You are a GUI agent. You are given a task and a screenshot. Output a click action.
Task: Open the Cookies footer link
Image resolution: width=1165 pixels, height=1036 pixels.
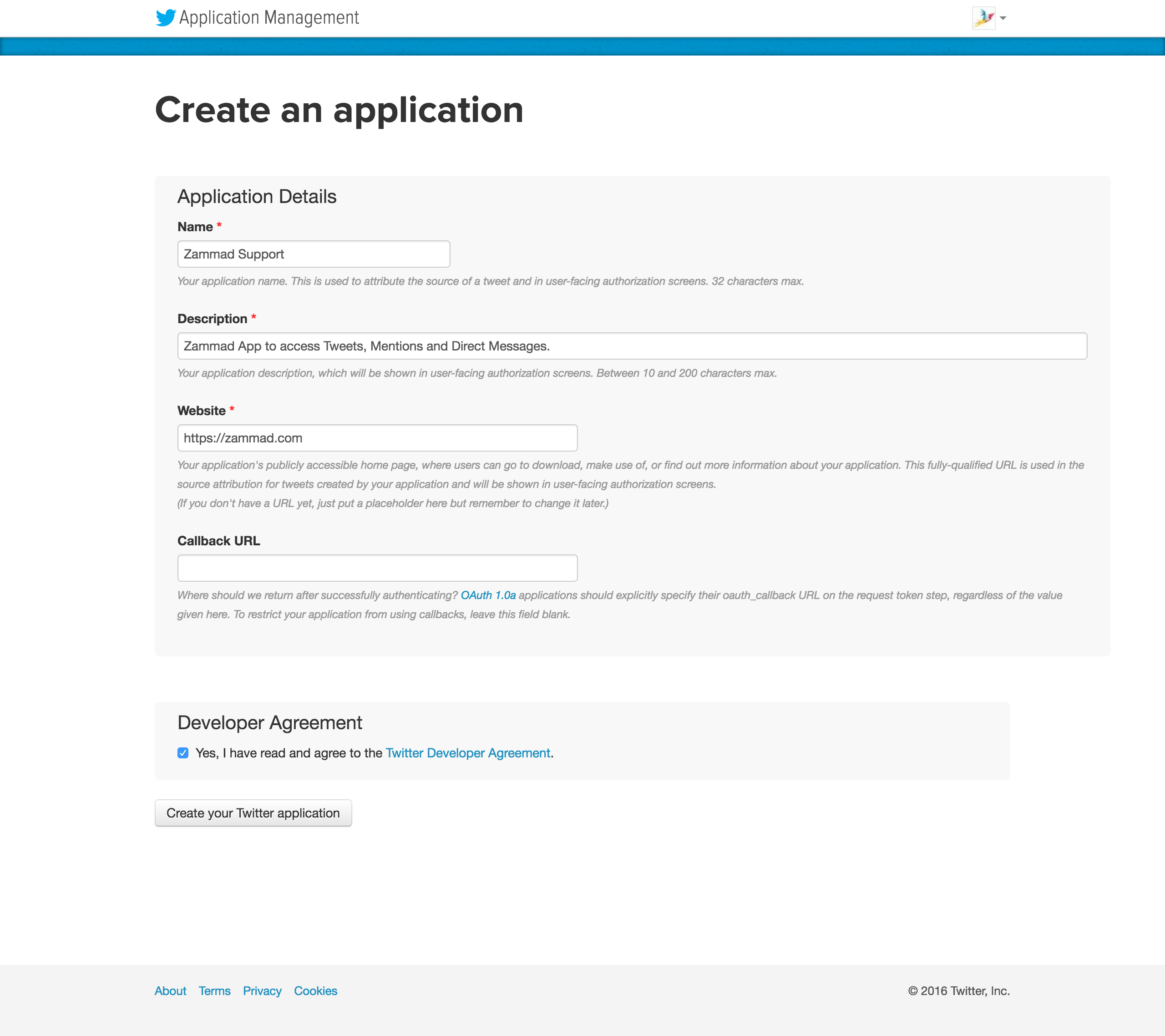point(316,991)
